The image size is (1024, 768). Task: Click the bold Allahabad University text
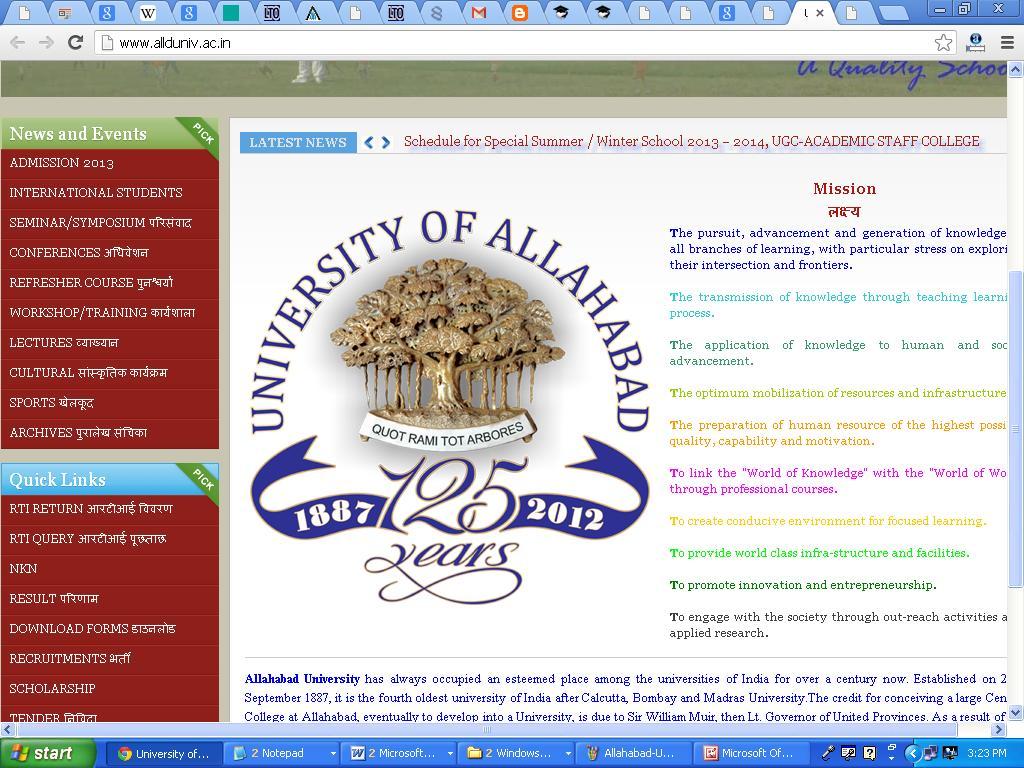[x=302, y=679]
